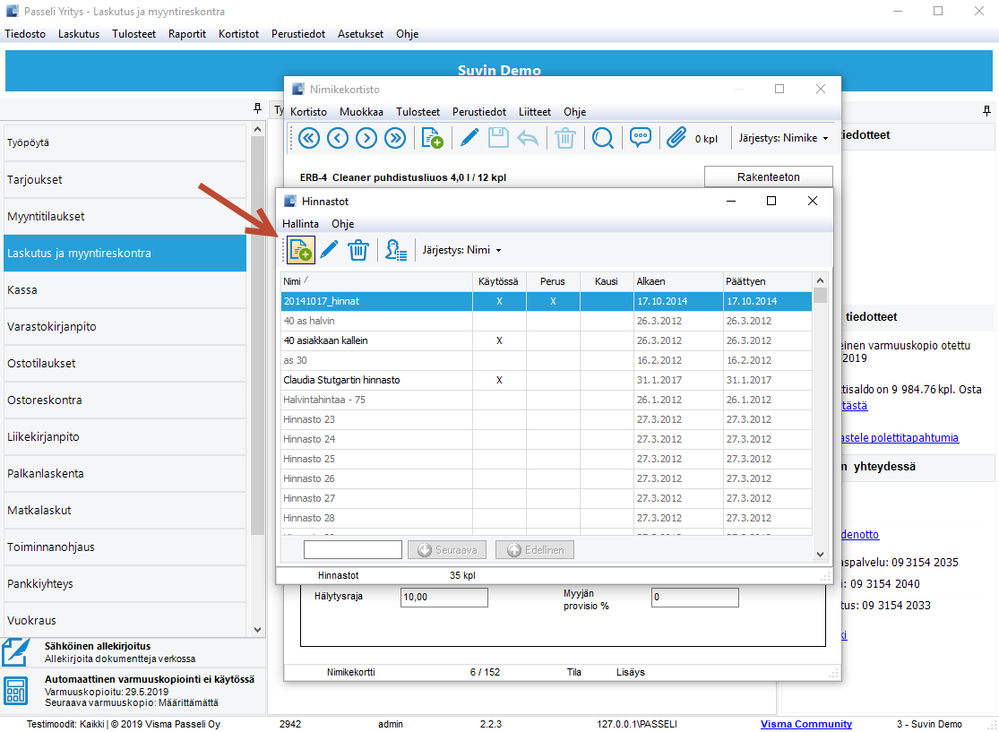The image size is (999, 732).
Task: Click the speech bubble notes icon
Action: tap(641, 138)
